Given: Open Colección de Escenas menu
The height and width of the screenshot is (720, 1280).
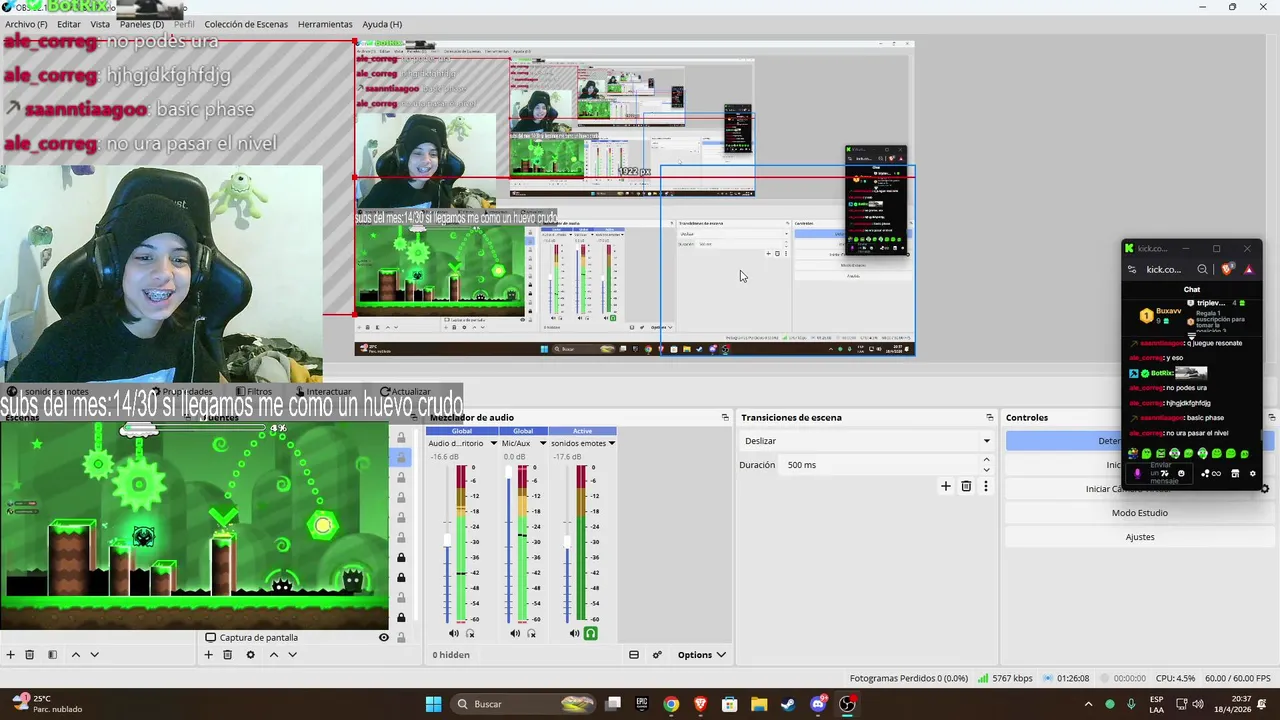Looking at the screenshot, I should [x=246, y=24].
